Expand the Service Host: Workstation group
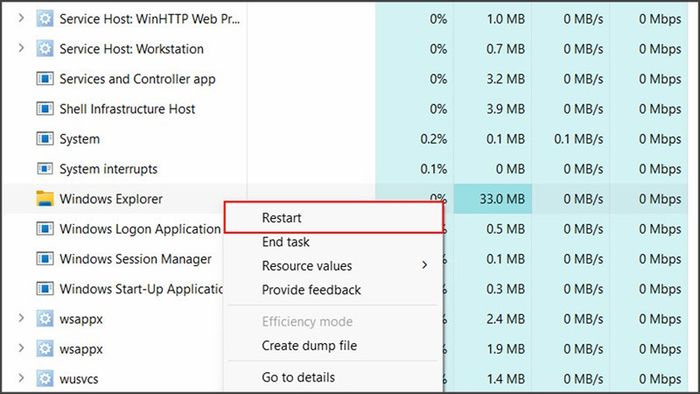The image size is (700, 394). pyautogui.click(x=21, y=48)
